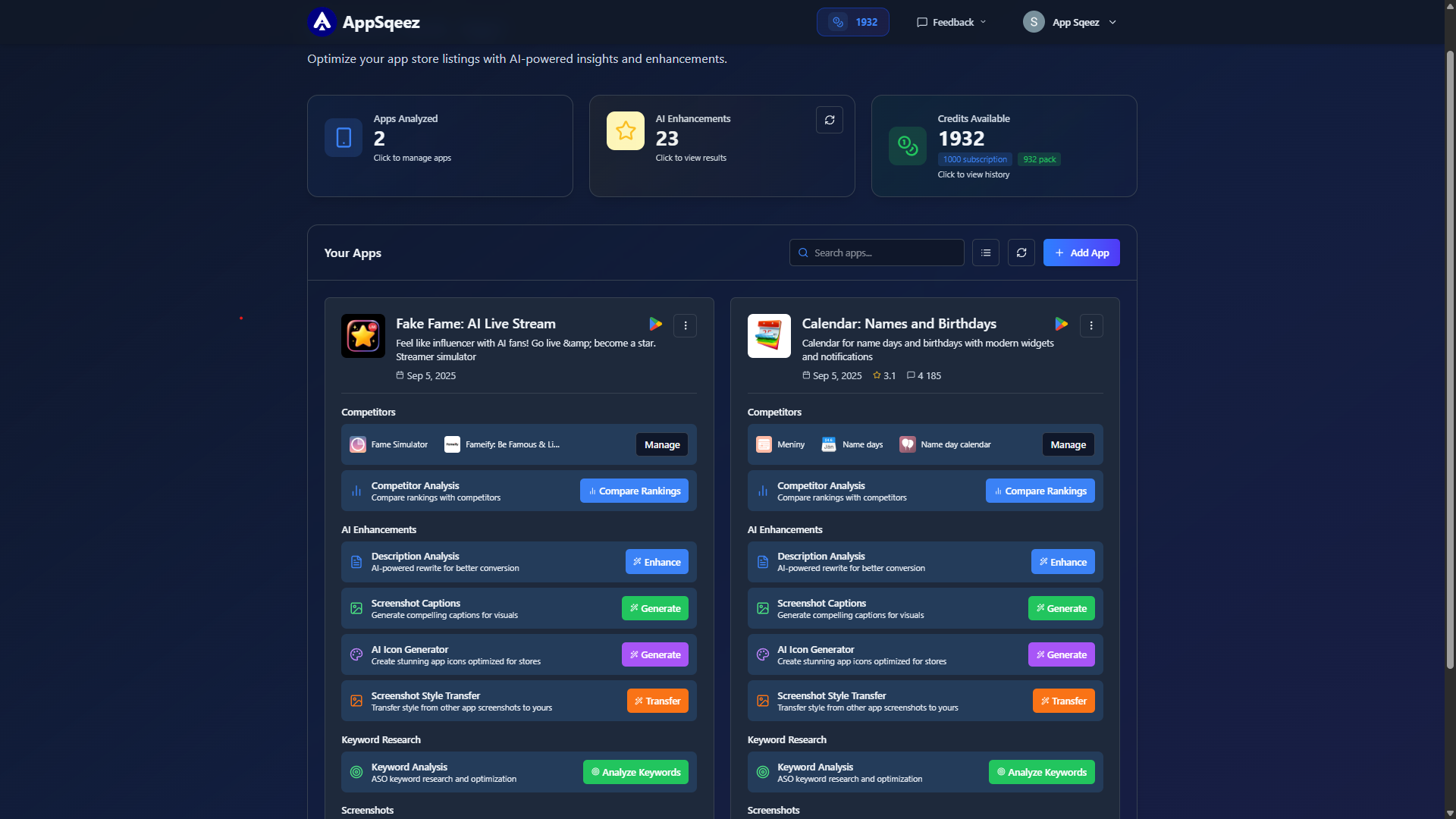Click the star icon in AI Enhancements

(626, 130)
